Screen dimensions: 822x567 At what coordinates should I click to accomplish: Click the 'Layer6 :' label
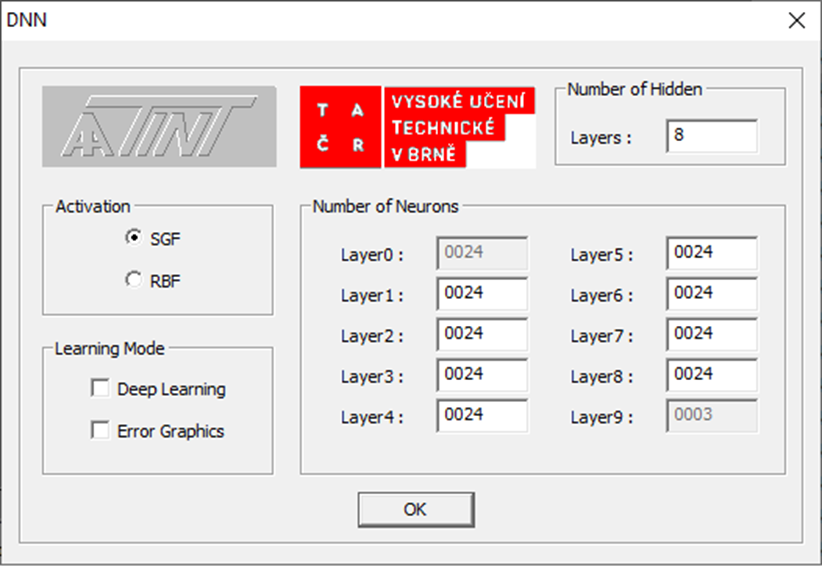click(602, 296)
